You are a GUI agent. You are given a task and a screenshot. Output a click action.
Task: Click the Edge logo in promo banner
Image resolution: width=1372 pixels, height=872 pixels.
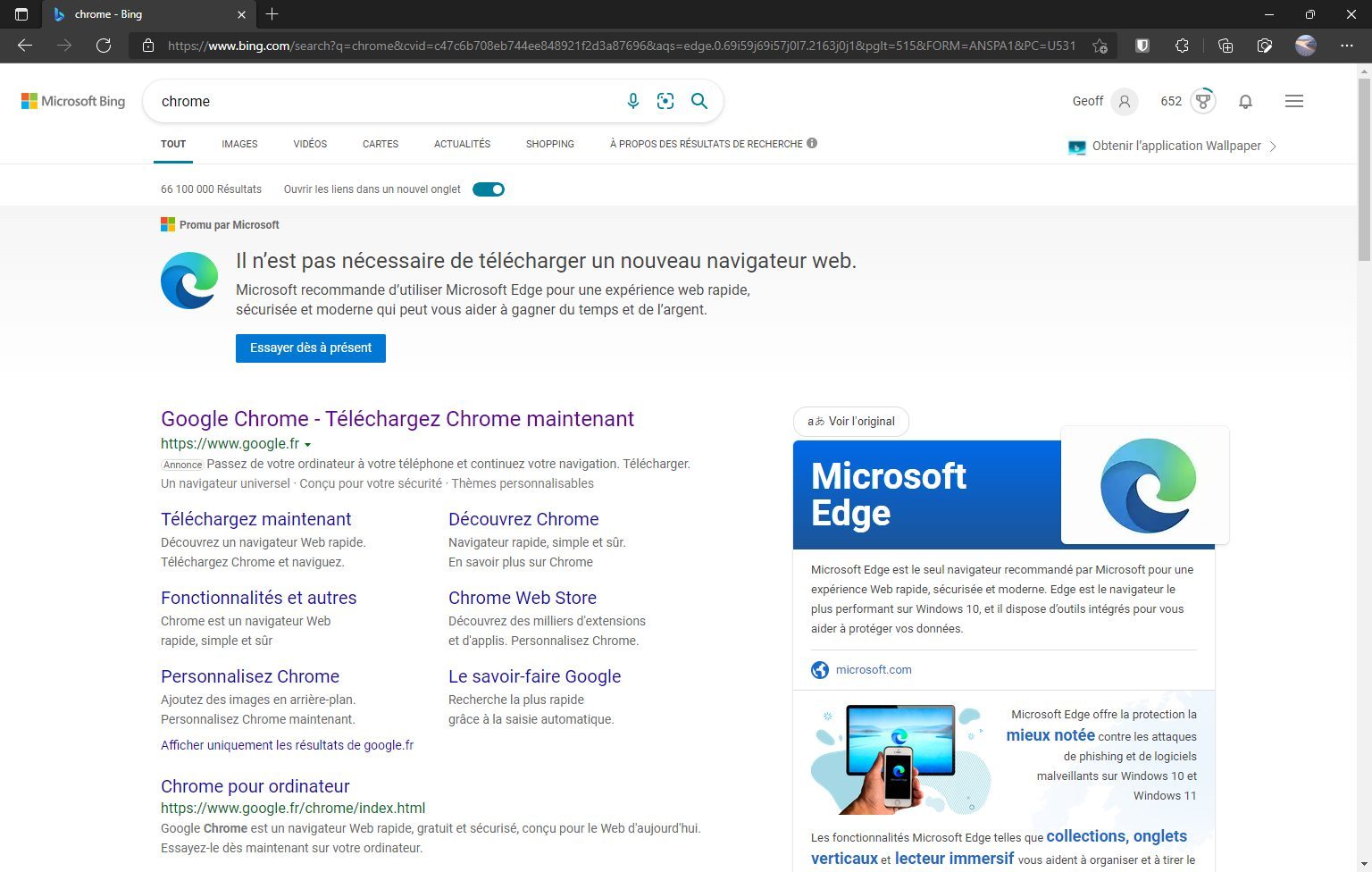(x=189, y=281)
